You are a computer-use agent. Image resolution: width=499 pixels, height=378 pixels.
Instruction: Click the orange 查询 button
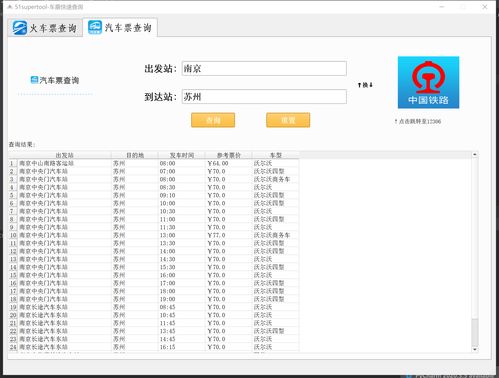(x=213, y=120)
